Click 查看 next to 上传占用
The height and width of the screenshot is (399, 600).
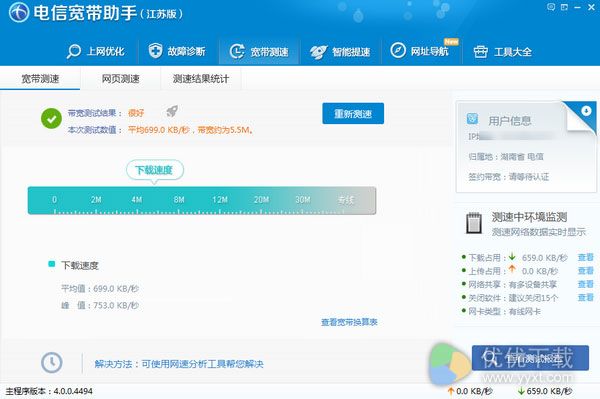585,271
